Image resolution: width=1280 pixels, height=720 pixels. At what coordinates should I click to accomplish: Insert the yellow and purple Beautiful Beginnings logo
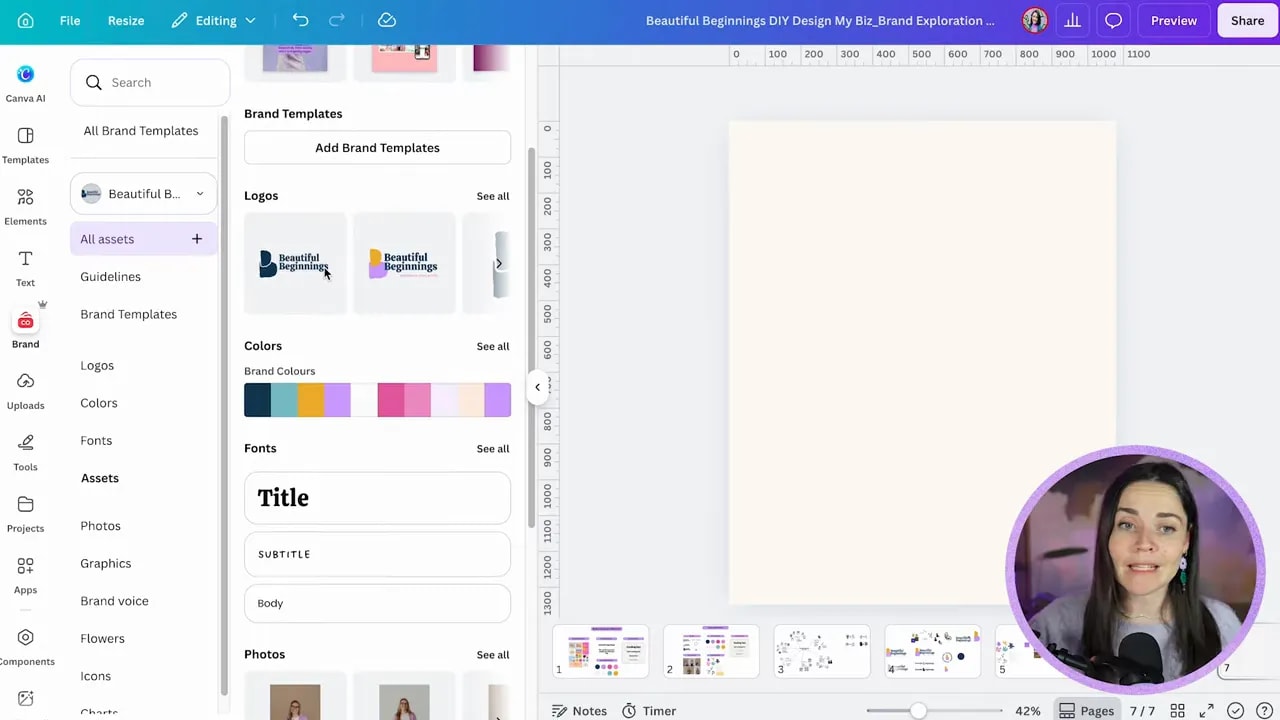(404, 264)
